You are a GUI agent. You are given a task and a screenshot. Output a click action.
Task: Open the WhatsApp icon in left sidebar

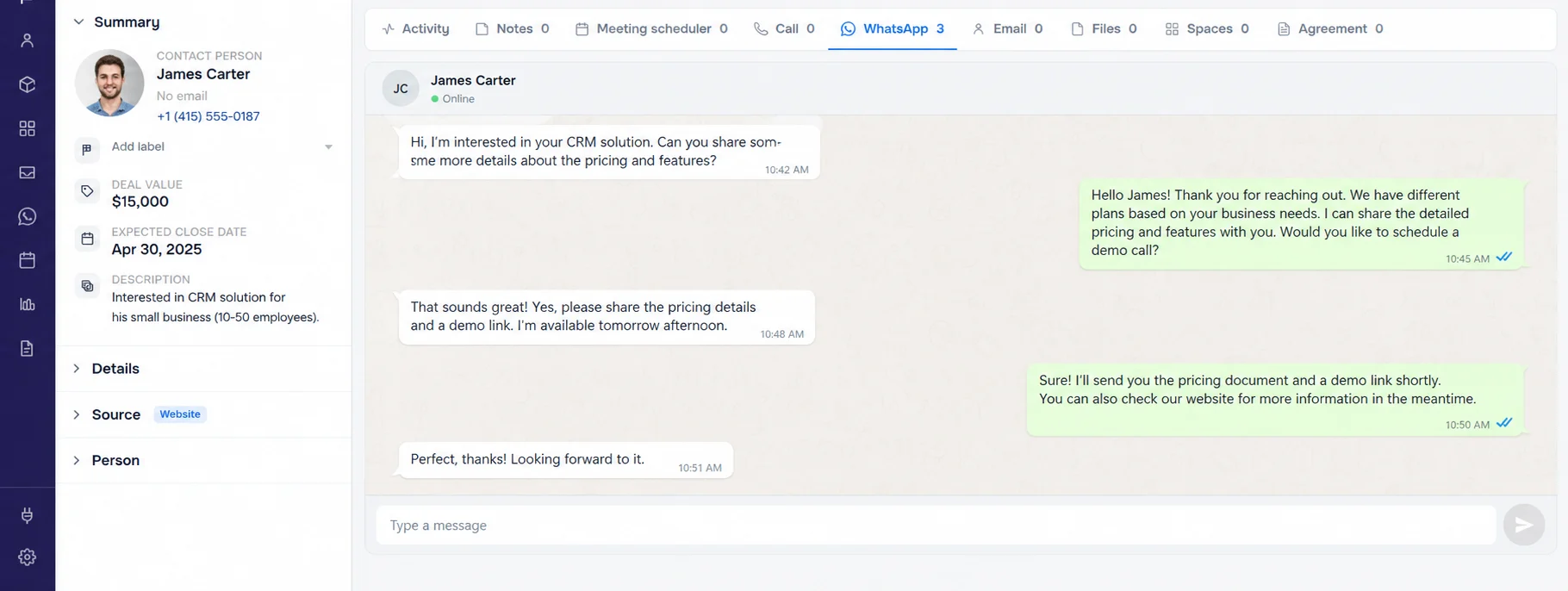(28, 216)
